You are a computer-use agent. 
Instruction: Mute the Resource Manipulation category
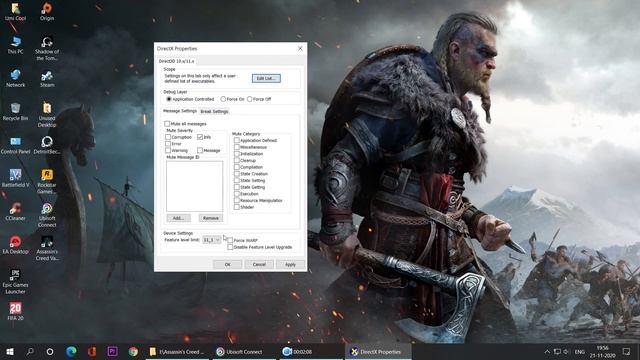pos(237,200)
